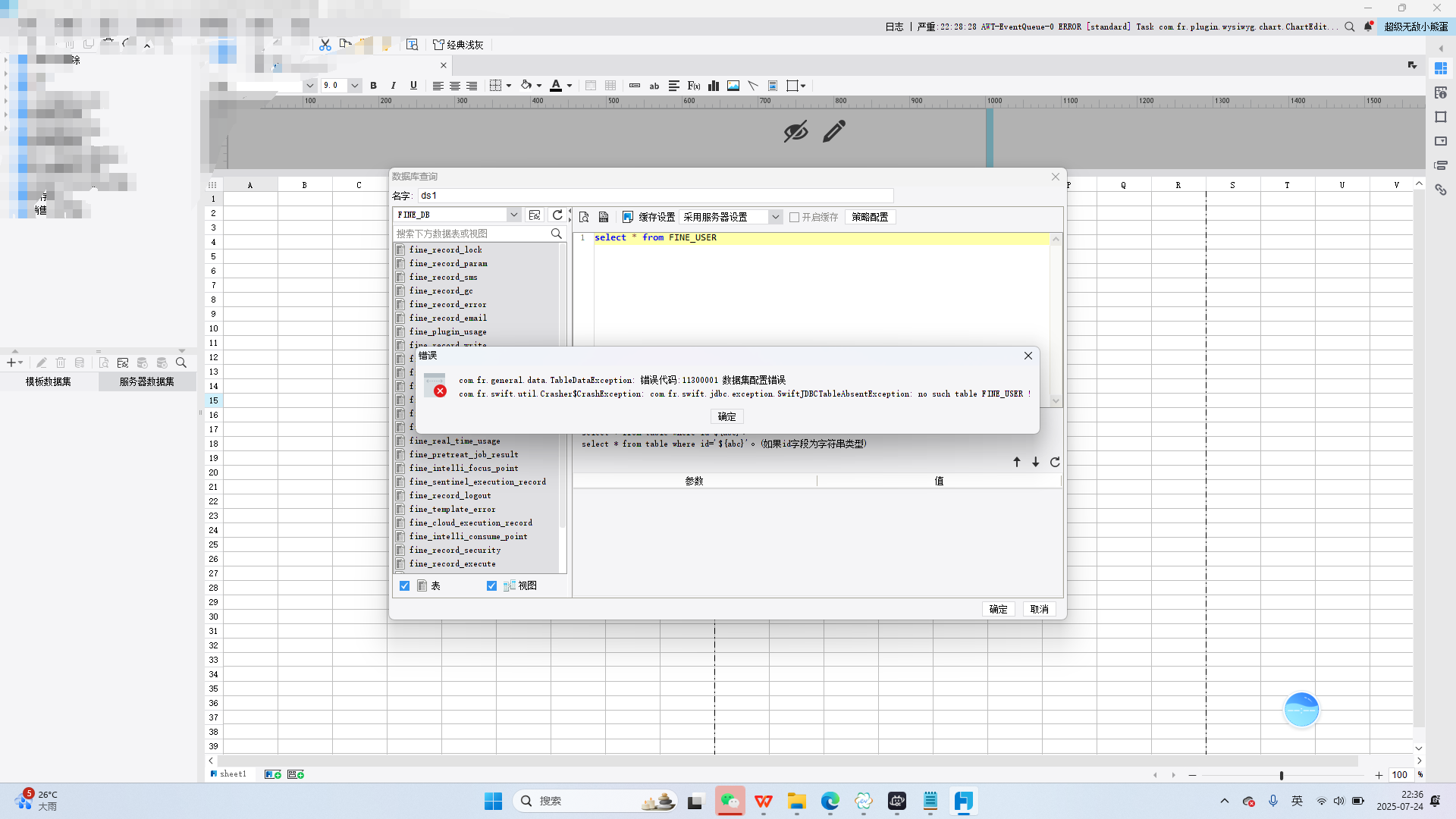This screenshot has height=819, width=1456.
Task: Click 取消 in database query dialog
Action: (x=1039, y=609)
